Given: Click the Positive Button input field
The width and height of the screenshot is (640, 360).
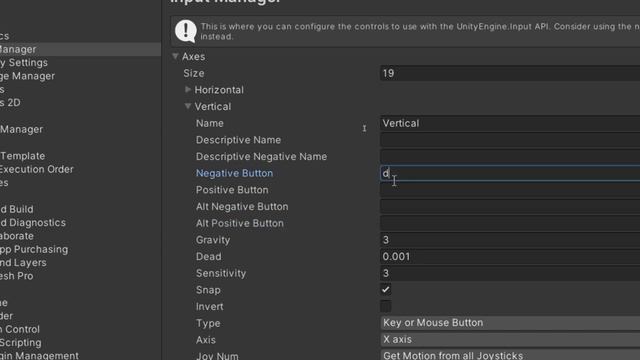Looking at the screenshot, I should click(x=510, y=190).
